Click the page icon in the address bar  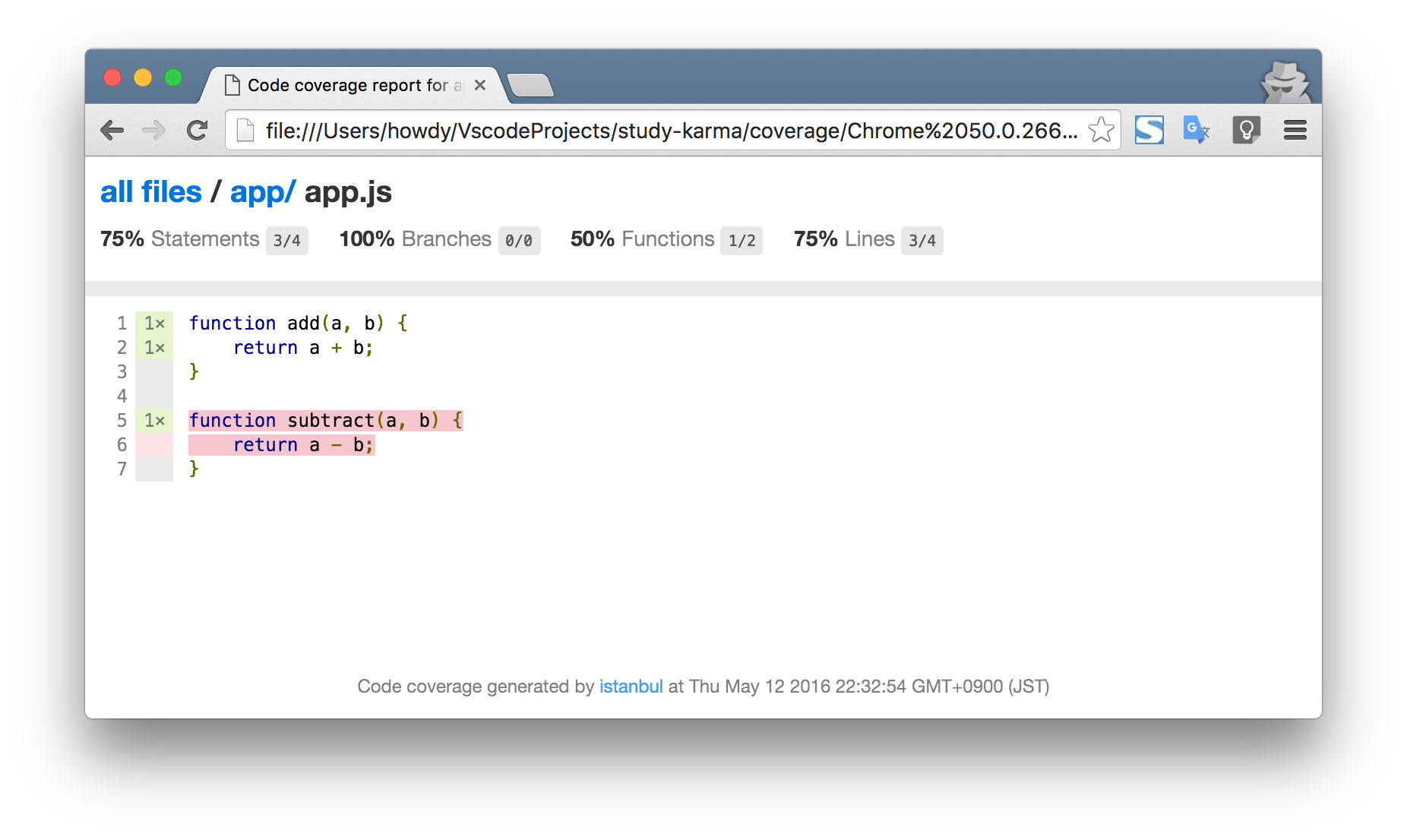[244, 130]
